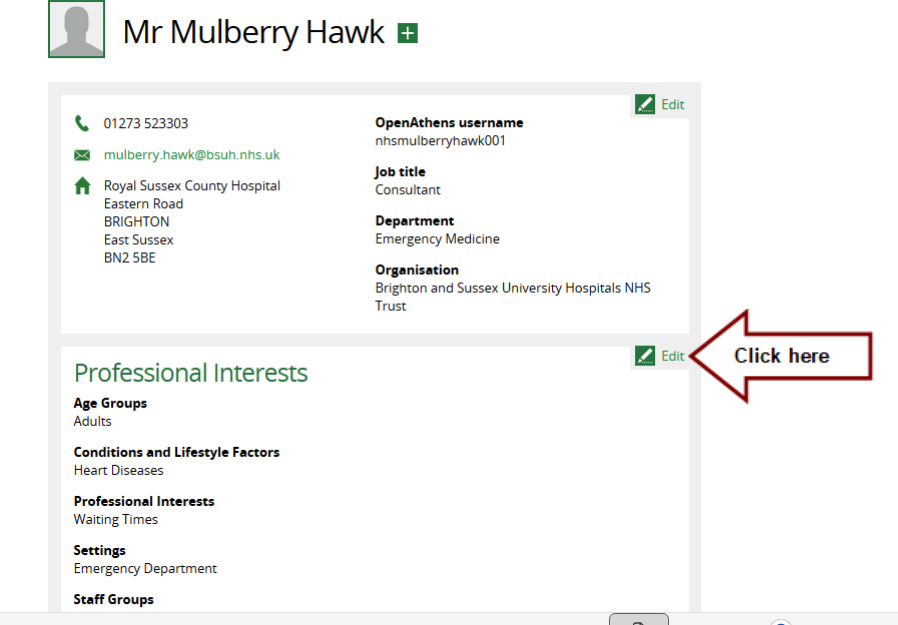
Task: Click the Heart Diseases condition entry
Action: [x=118, y=470]
